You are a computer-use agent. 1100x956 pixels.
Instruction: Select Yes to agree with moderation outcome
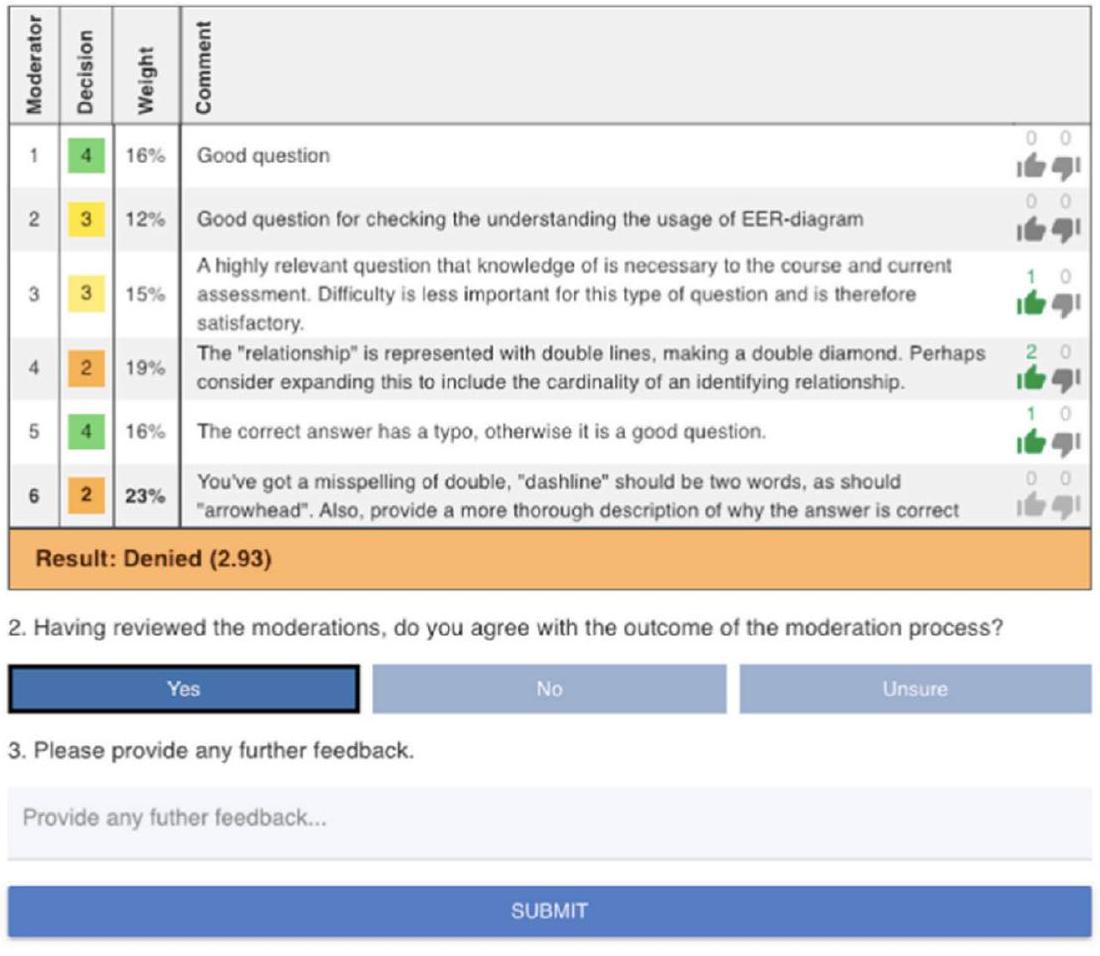click(184, 689)
